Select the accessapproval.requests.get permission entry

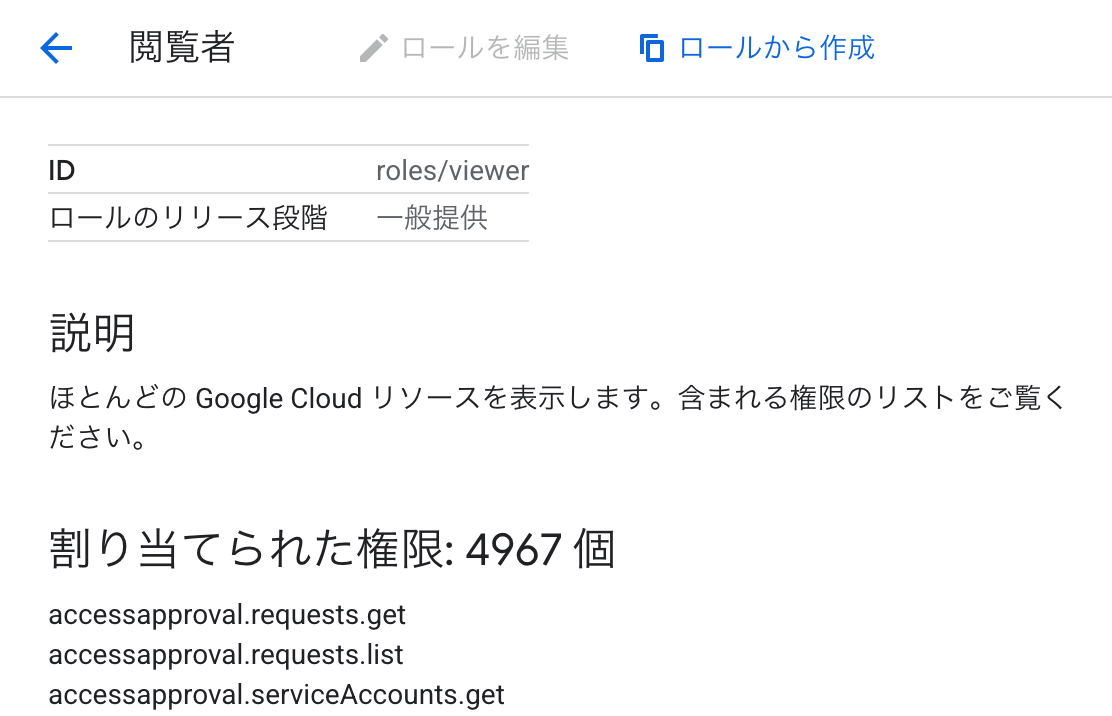pyautogui.click(x=226, y=614)
